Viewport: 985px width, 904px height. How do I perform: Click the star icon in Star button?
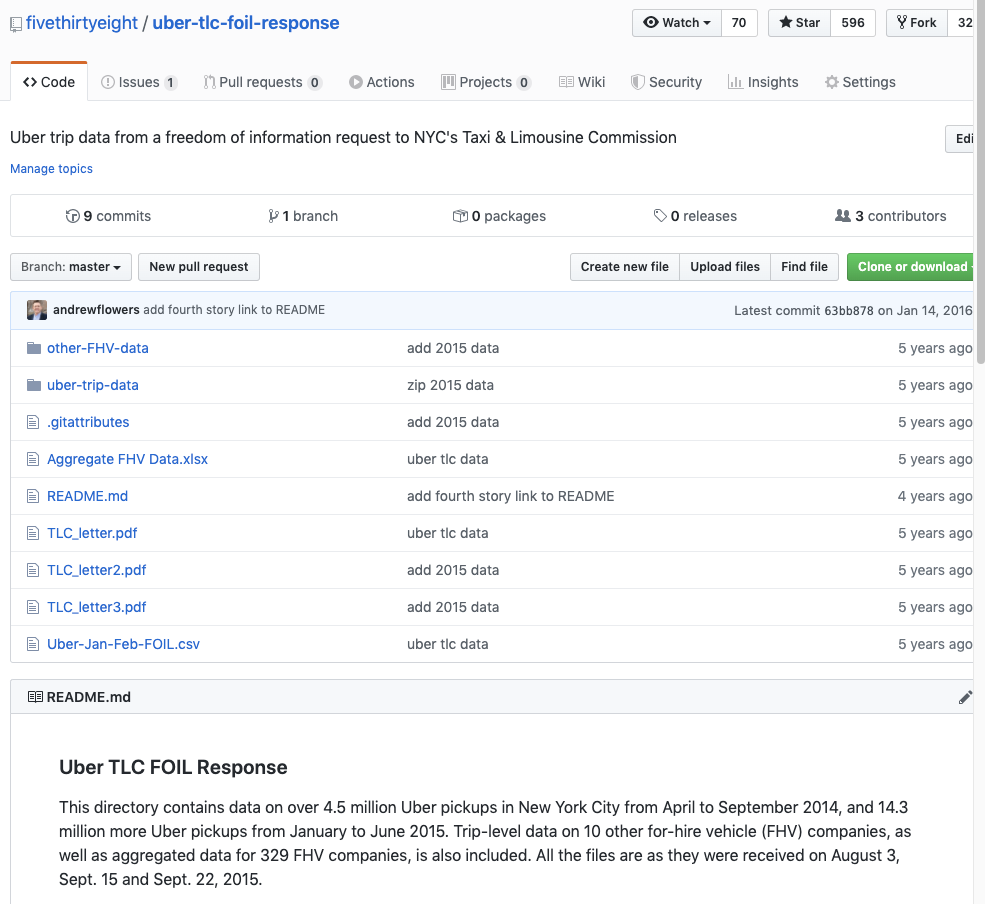(x=785, y=23)
